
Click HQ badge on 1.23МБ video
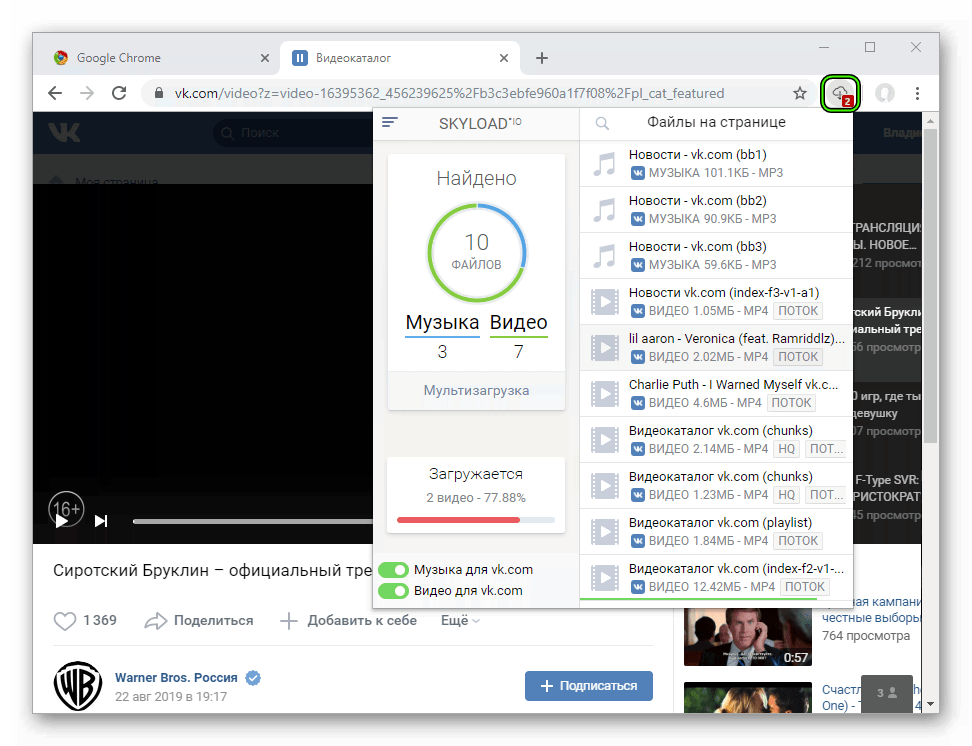[786, 494]
